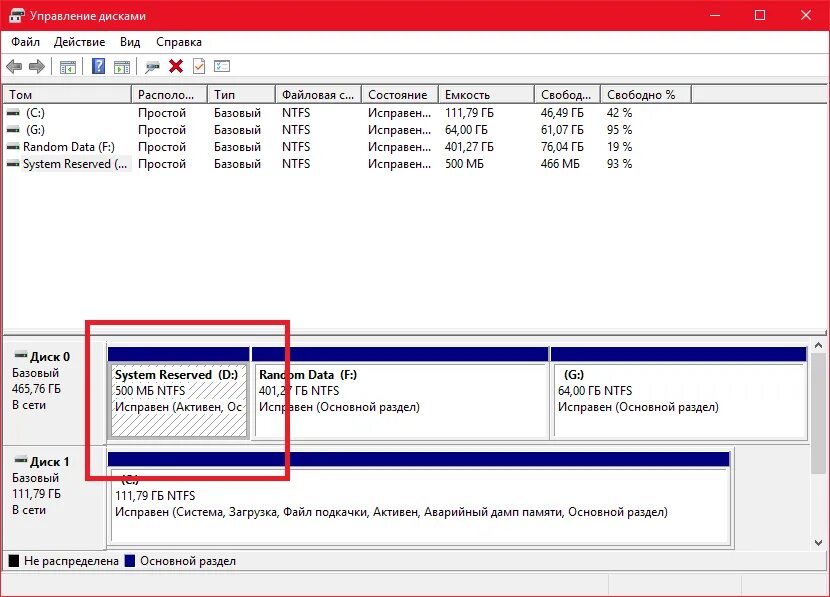Open the Справка menu
This screenshot has width=830, height=597.
179,42
